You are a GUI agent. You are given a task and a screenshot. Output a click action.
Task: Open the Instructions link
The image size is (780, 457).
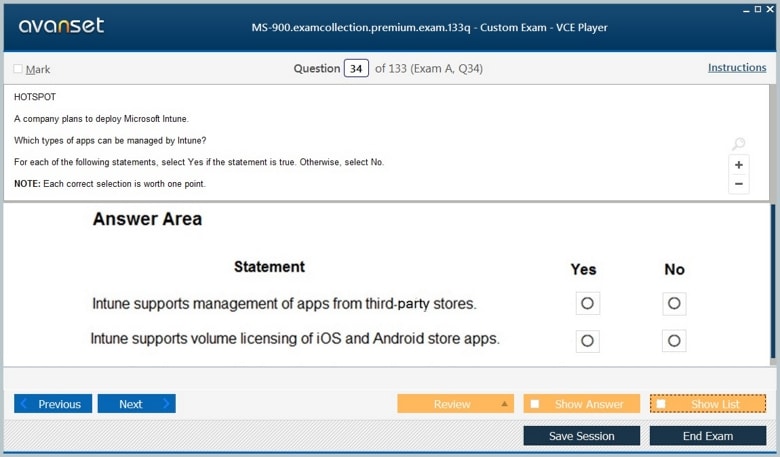[x=737, y=68]
